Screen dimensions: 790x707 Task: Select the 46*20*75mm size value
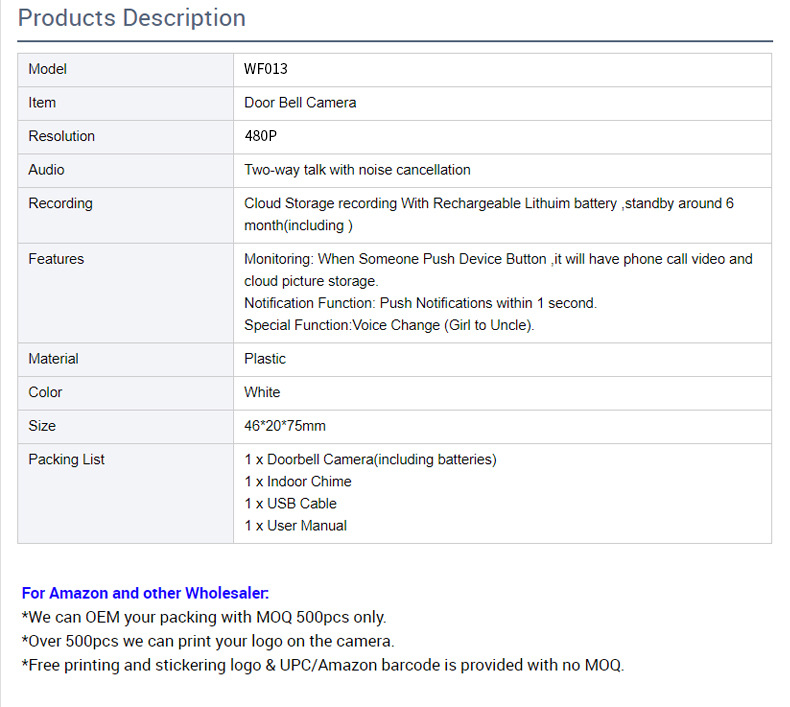(285, 426)
